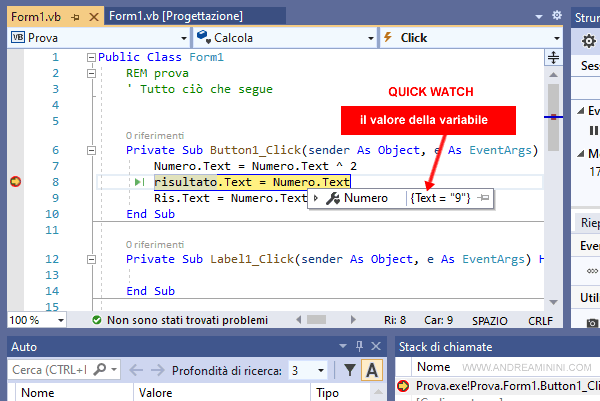Viewport: 600px width, 401px height.
Task: Click the breakpoint marker on line 8
Action: point(15,182)
